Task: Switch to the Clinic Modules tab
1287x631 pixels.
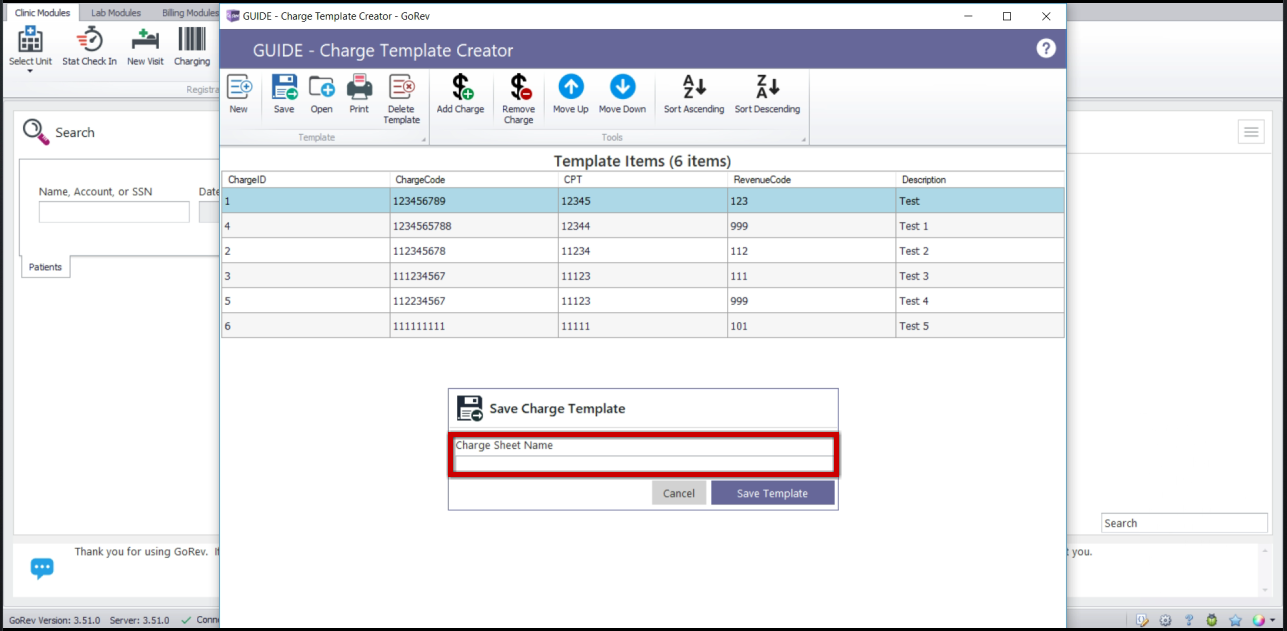Action: (x=42, y=13)
